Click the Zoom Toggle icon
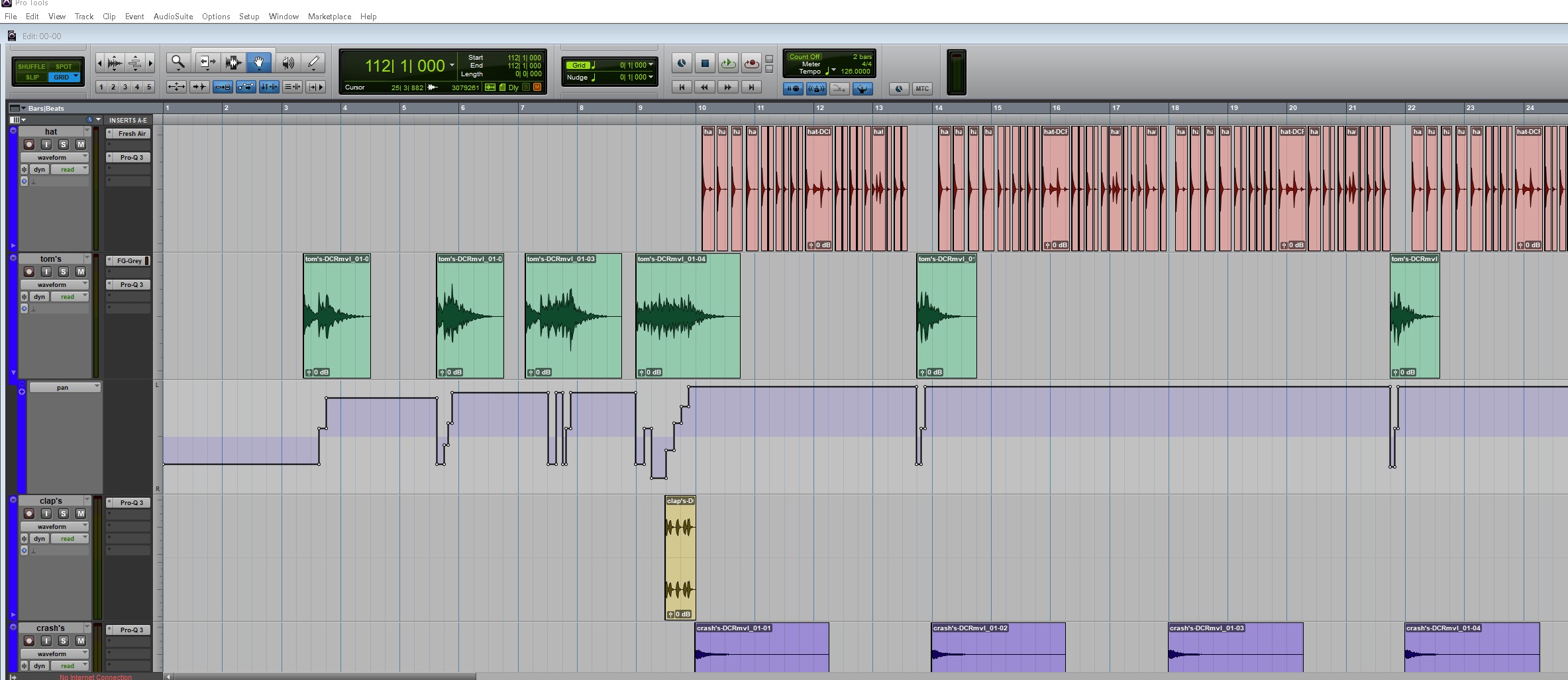The height and width of the screenshot is (680, 1568). coord(176,87)
